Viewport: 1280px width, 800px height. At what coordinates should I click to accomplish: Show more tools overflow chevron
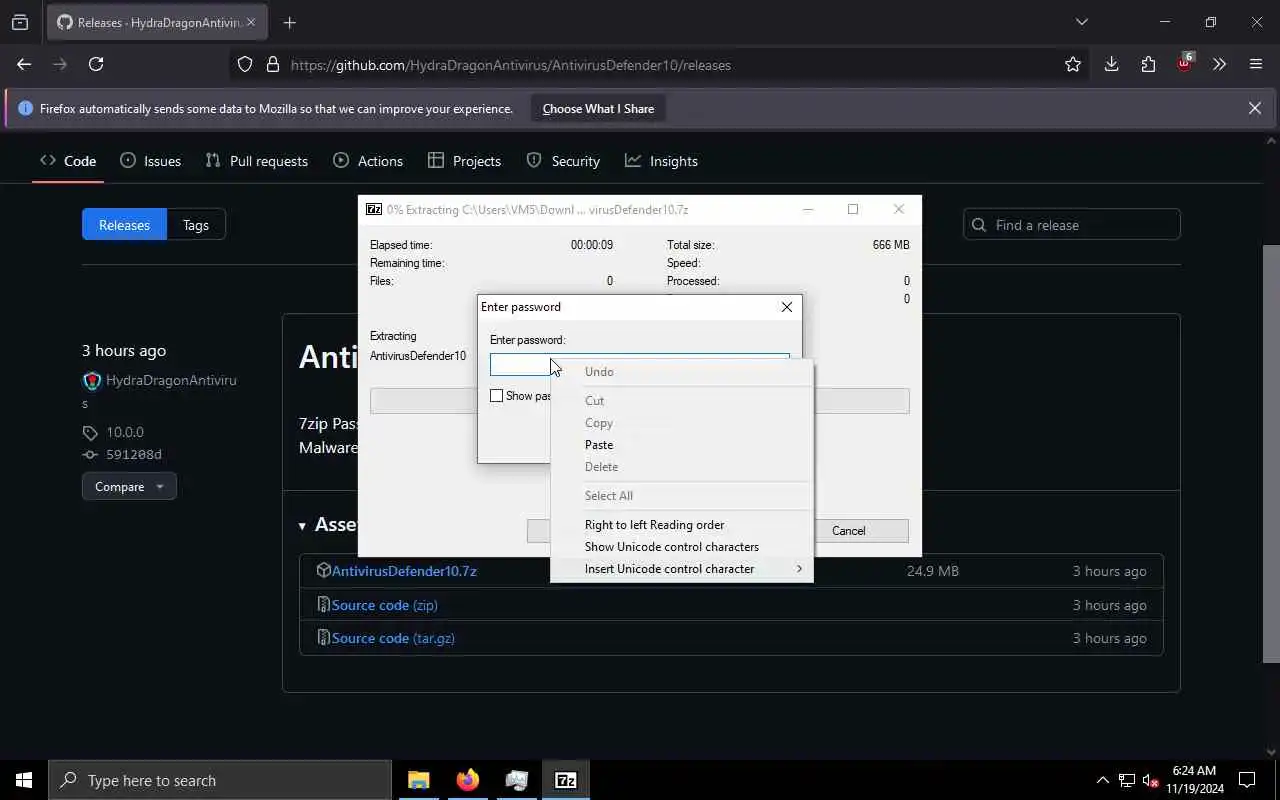point(1219,64)
